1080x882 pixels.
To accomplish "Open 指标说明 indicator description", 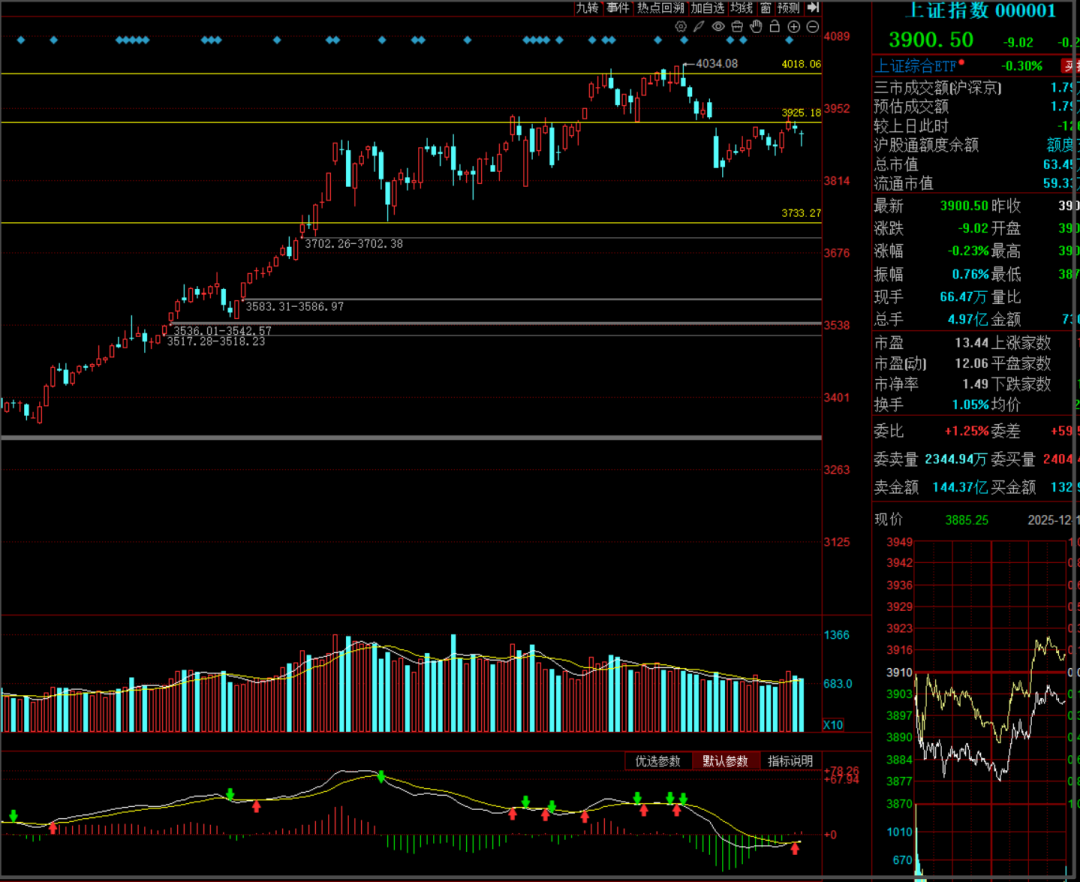I will coord(790,761).
